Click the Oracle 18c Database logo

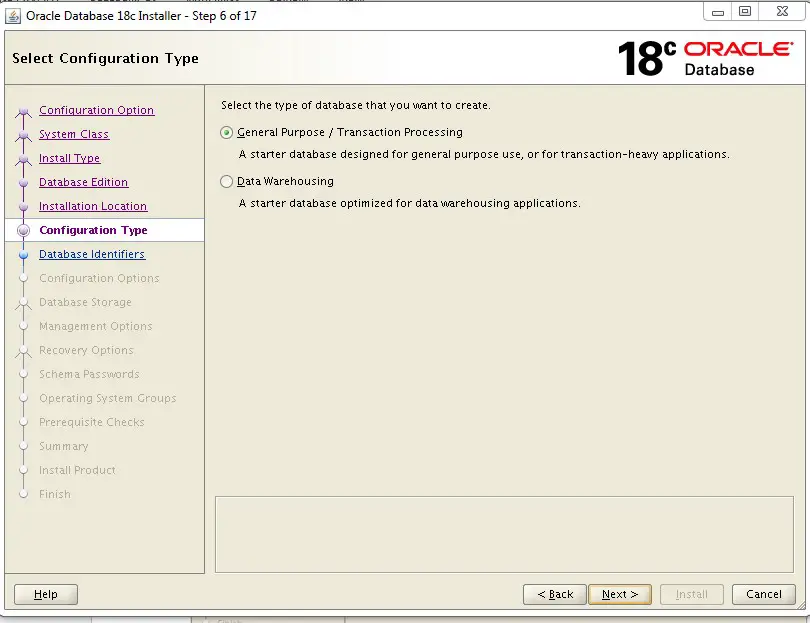pos(705,58)
